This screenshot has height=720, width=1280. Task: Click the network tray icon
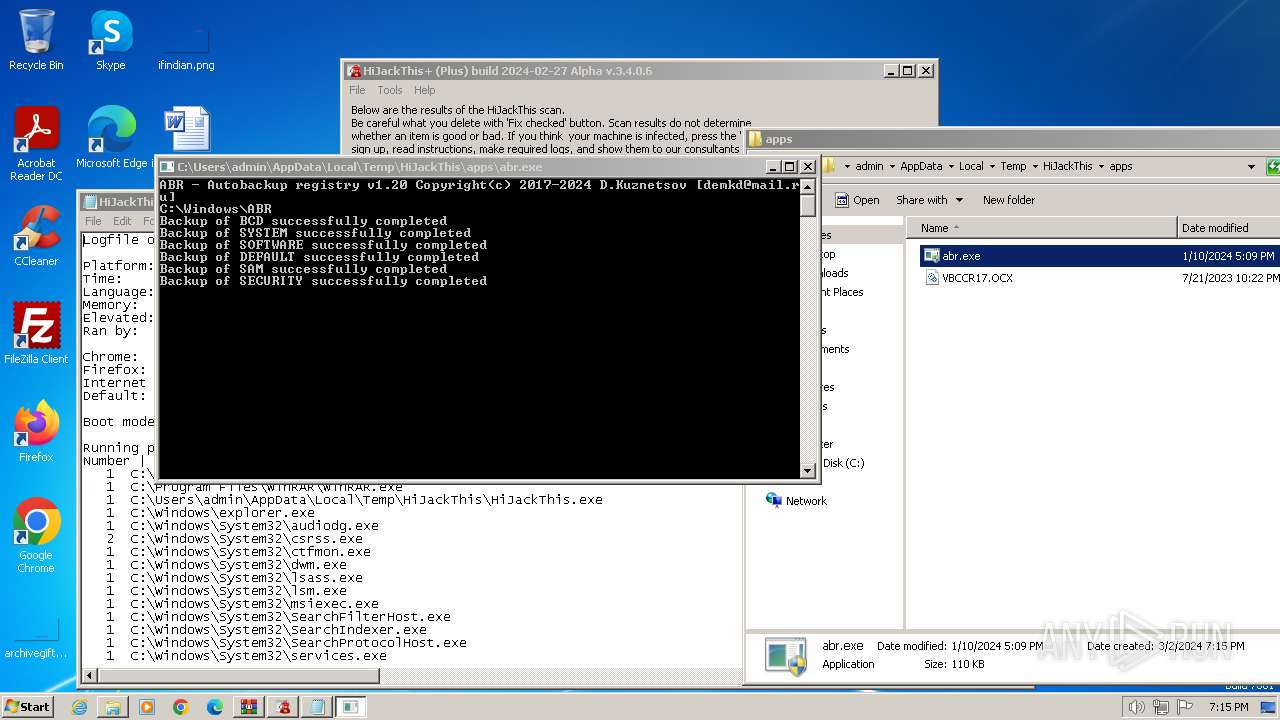[1160, 707]
